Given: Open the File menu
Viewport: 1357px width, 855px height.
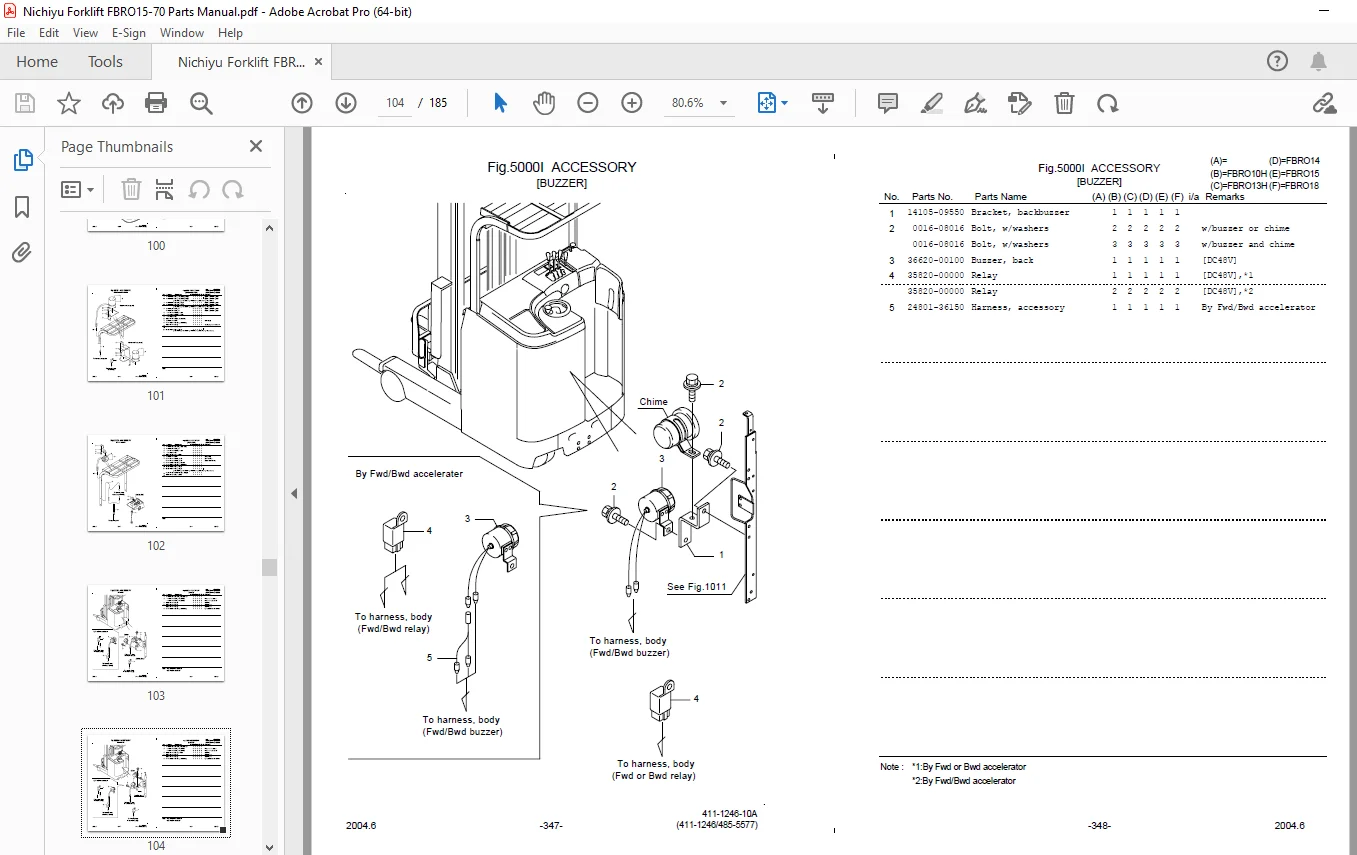Looking at the screenshot, I should (16, 33).
